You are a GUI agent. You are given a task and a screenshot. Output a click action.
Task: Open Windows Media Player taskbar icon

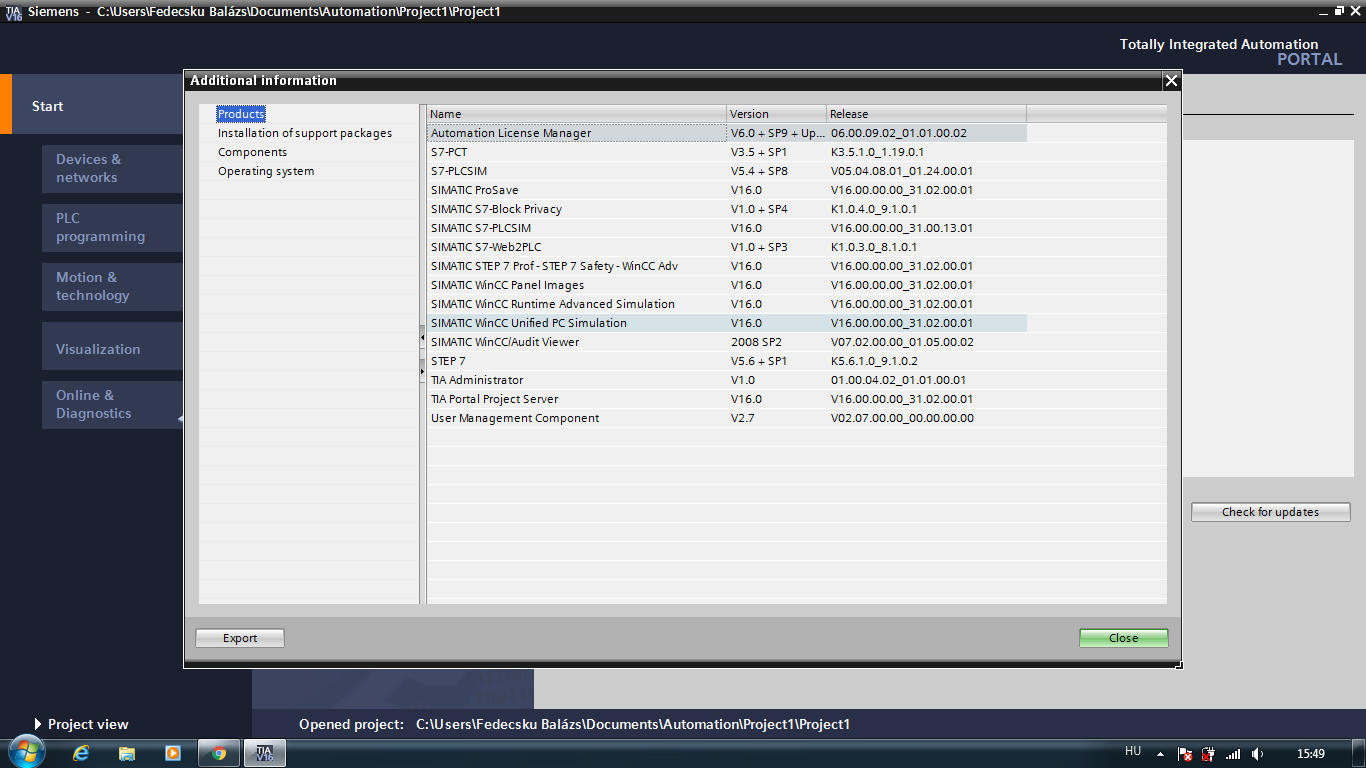click(173, 753)
